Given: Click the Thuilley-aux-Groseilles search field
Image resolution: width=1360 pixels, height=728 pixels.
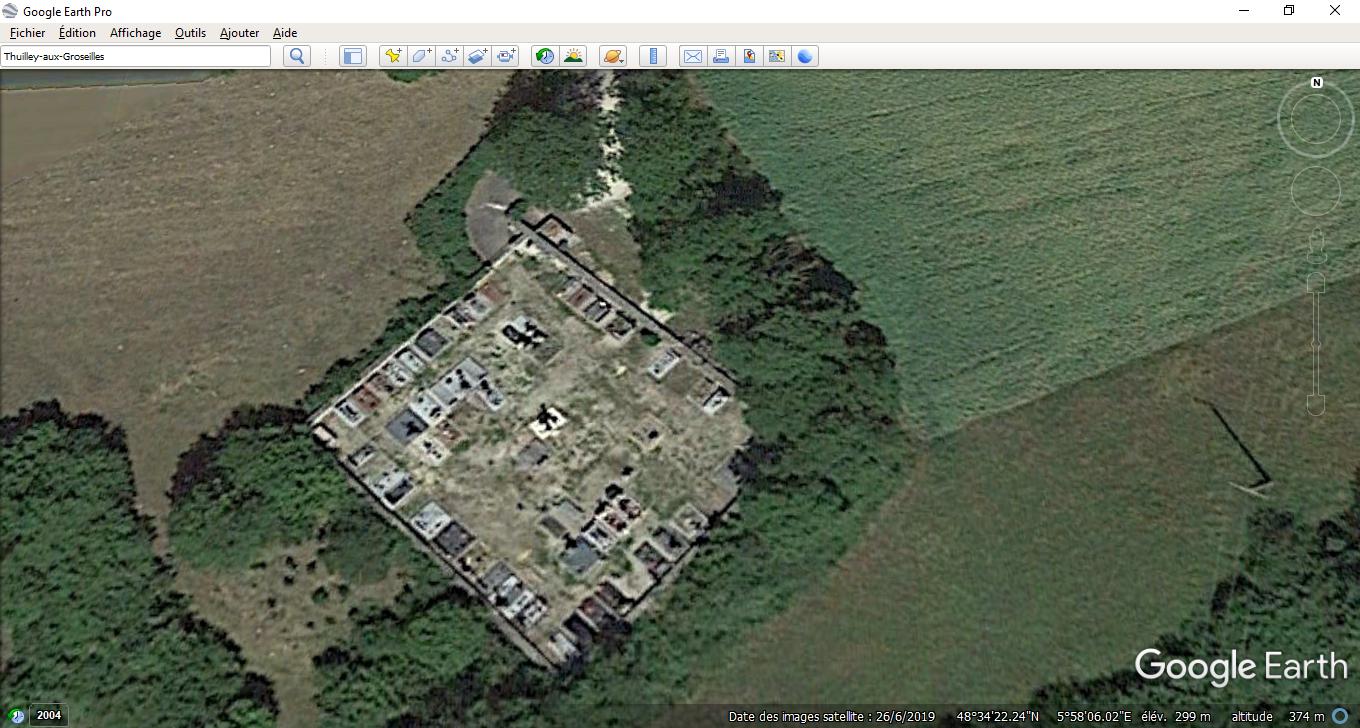Looking at the screenshot, I should pyautogui.click(x=136, y=56).
